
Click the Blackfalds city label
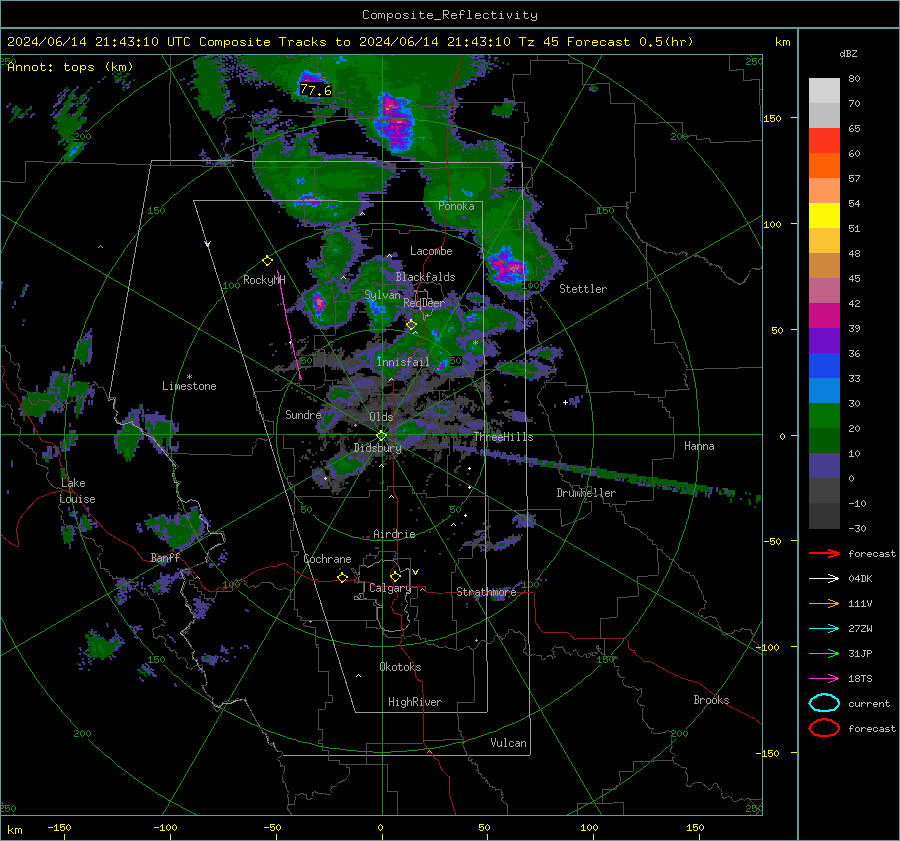tap(425, 277)
